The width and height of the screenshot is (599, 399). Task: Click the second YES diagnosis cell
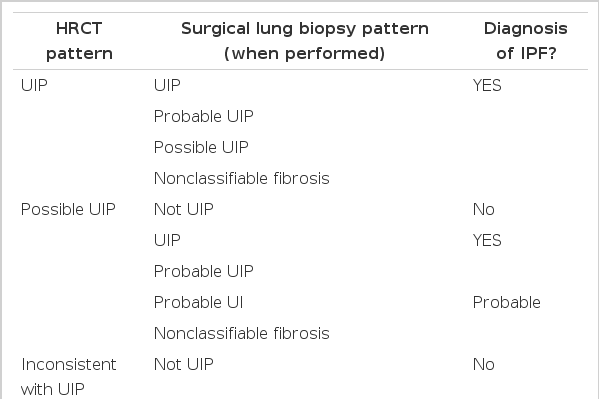(x=487, y=240)
